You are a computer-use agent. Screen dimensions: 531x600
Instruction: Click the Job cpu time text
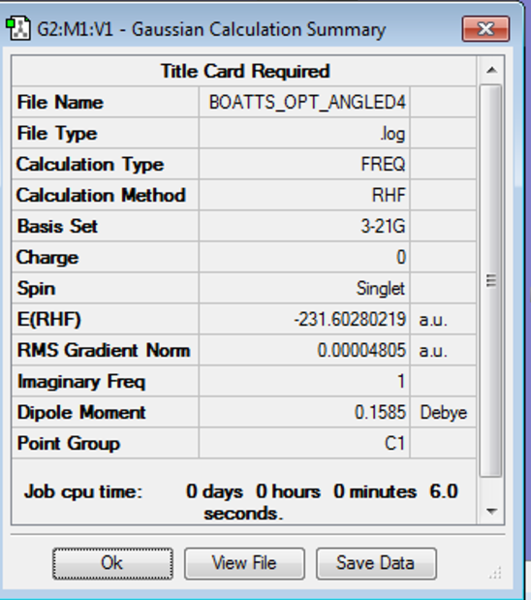pos(241,502)
